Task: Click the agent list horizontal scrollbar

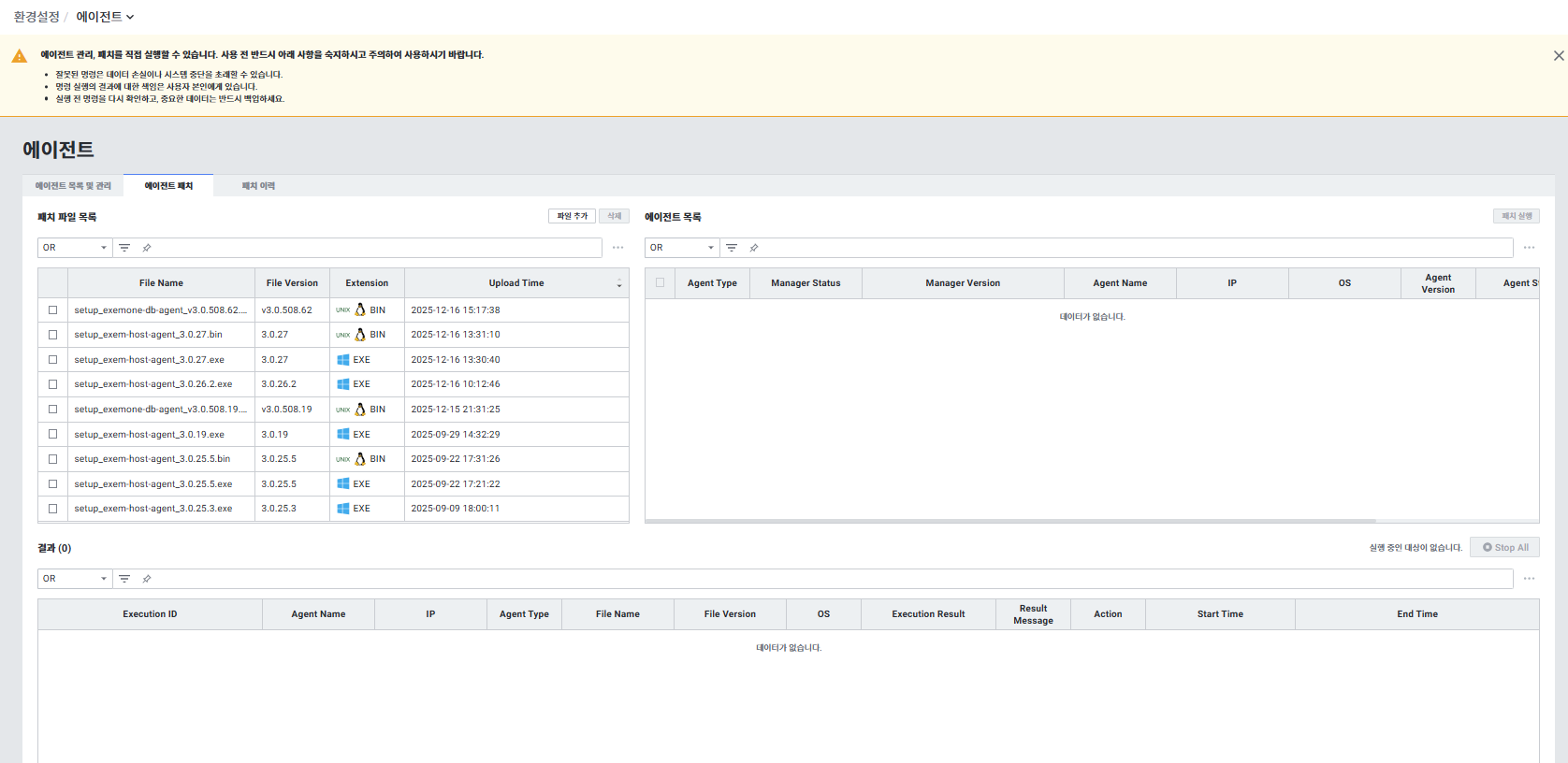Action: [x=1010, y=521]
